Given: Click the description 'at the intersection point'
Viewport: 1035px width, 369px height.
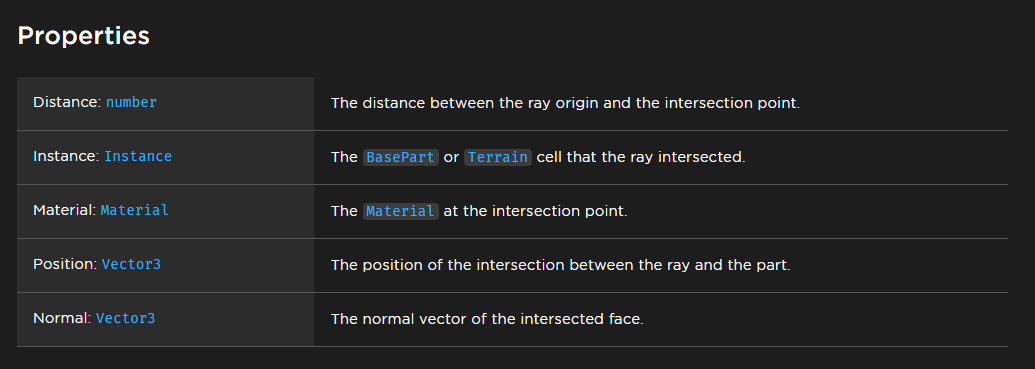Looking at the screenshot, I should [x=535, y=212].
